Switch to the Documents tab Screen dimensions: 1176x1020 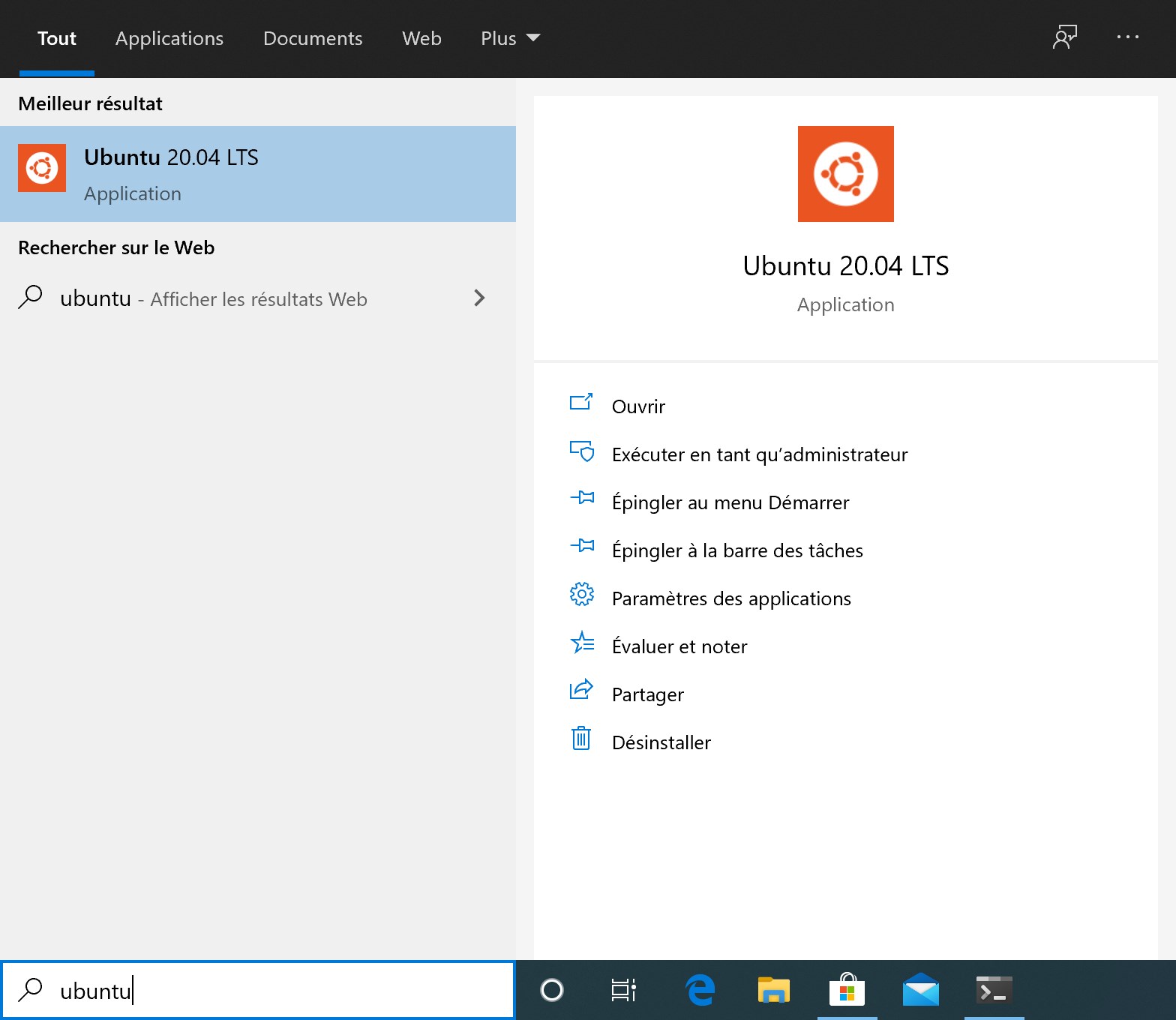coord(313,38)
